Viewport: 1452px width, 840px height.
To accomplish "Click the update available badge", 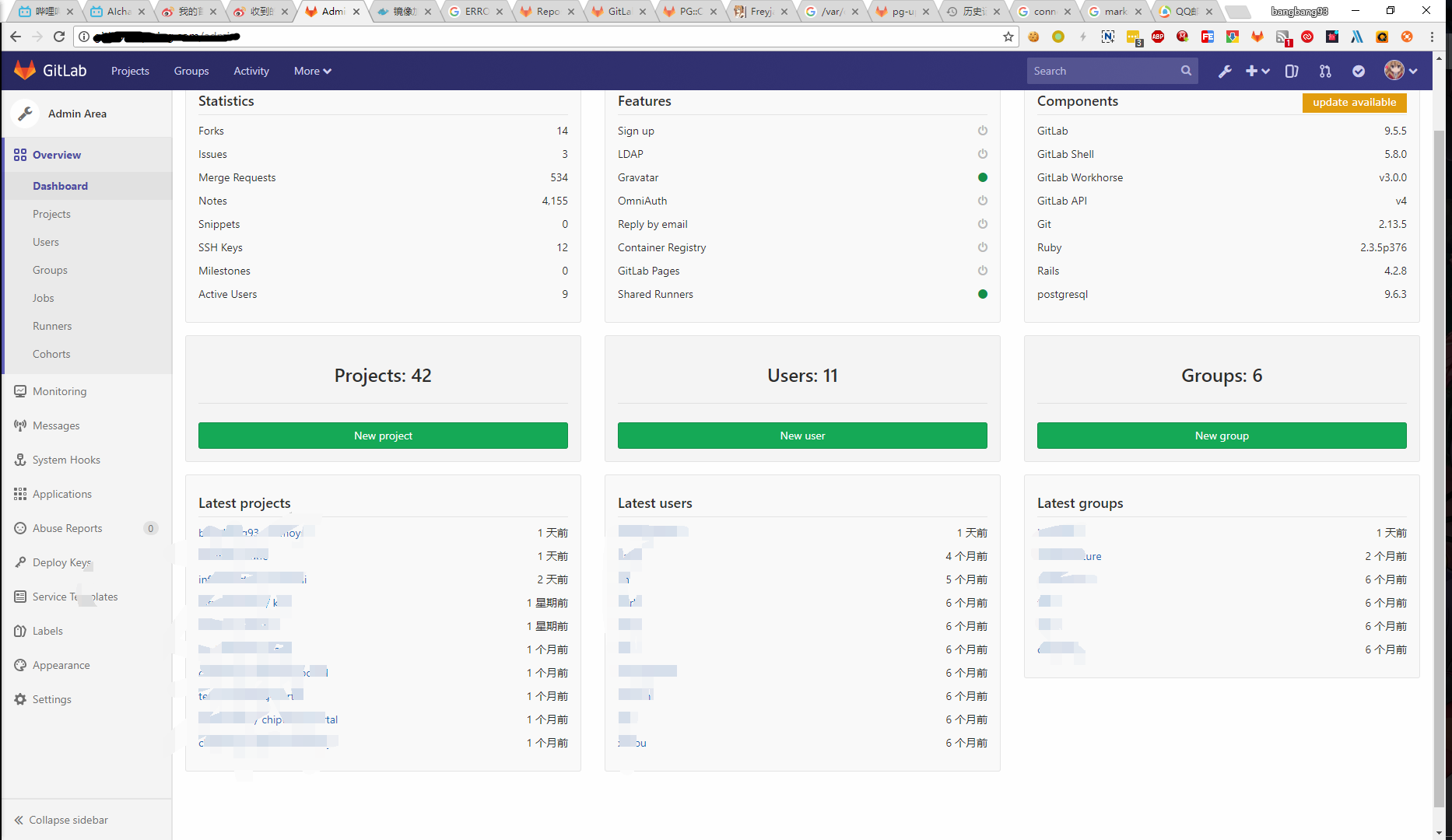I will [1354, 102].
